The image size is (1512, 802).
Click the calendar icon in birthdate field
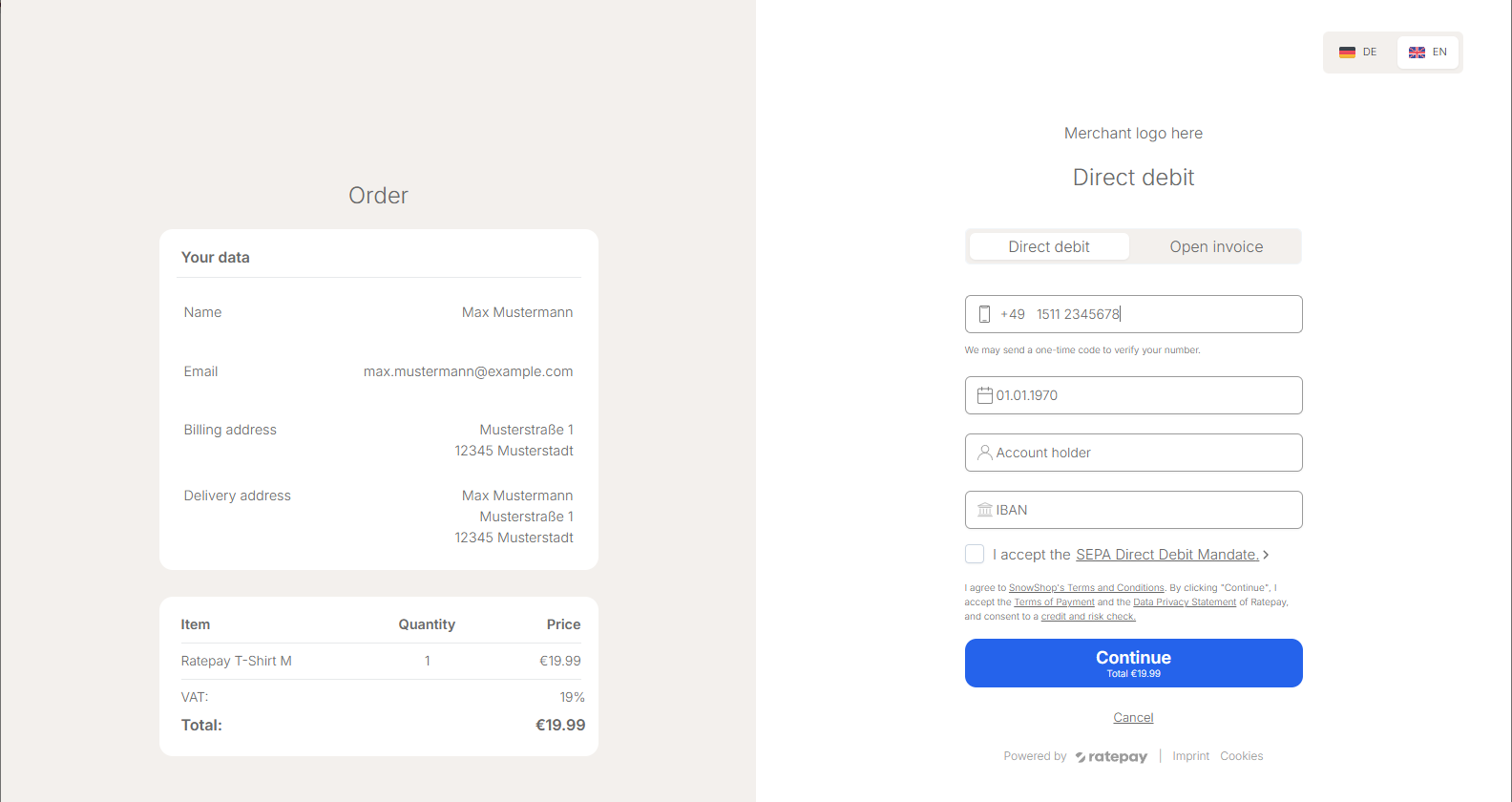pyautogui.click(x=984, y=395)
